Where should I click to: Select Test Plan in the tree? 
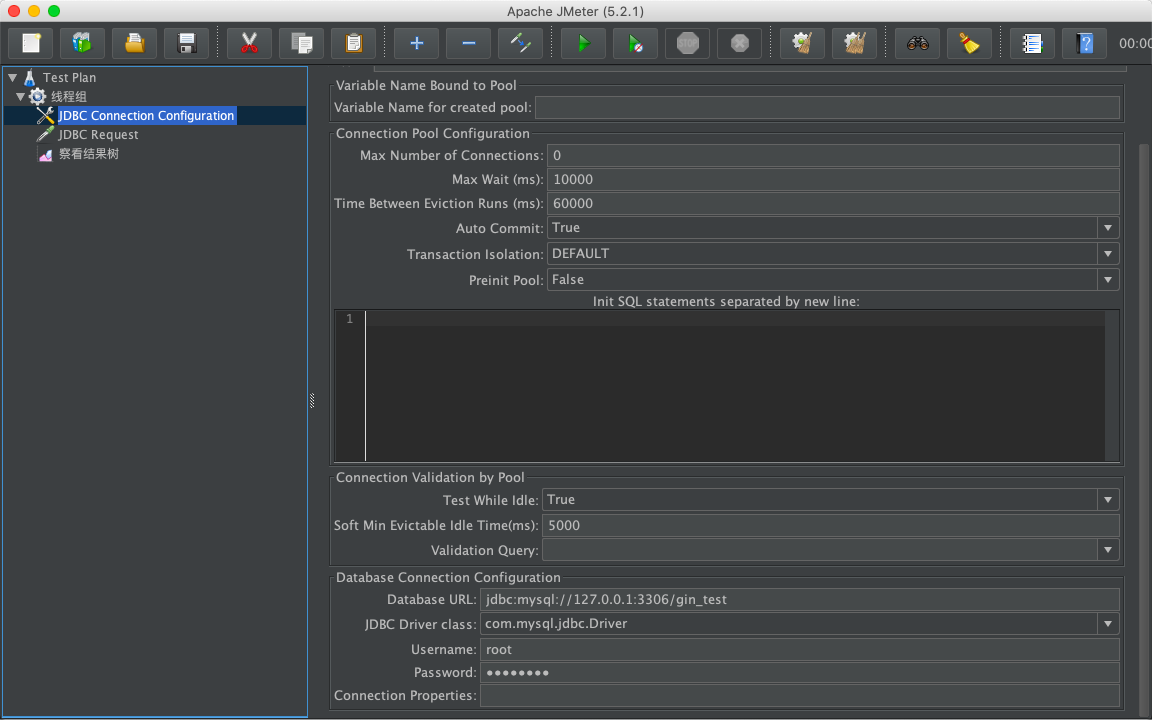point(69,77)
